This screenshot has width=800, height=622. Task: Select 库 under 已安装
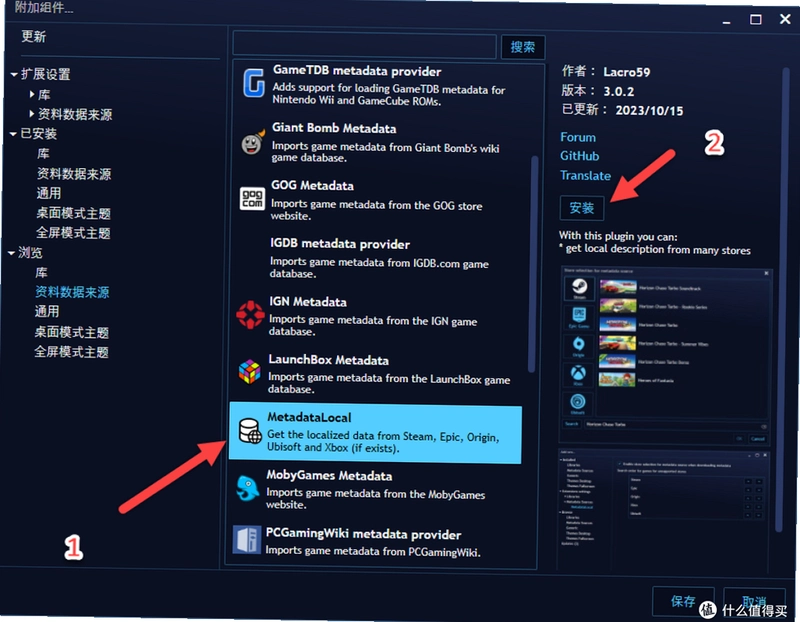pos(43,154)
